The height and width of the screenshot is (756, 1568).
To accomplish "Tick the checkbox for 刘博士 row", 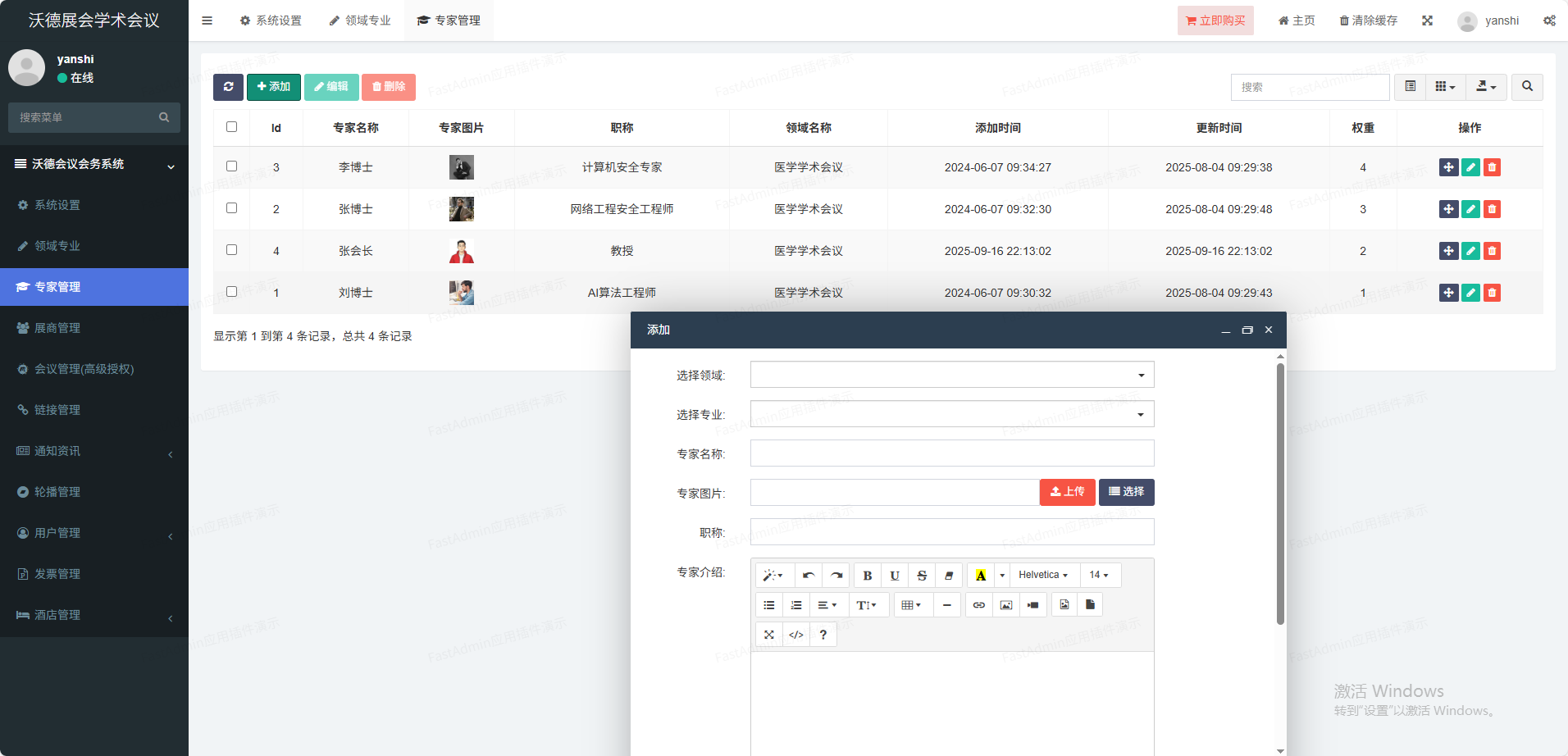I will coord(232,292).
